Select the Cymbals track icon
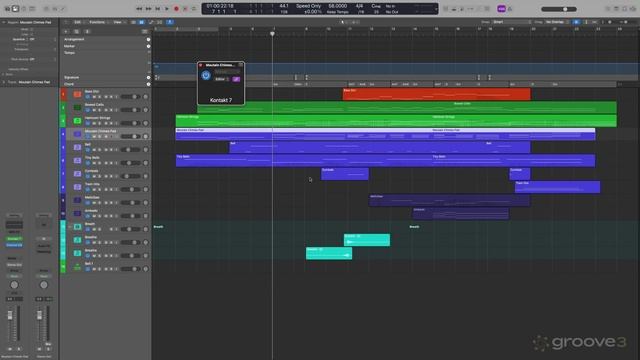 [x=77, y=174]
